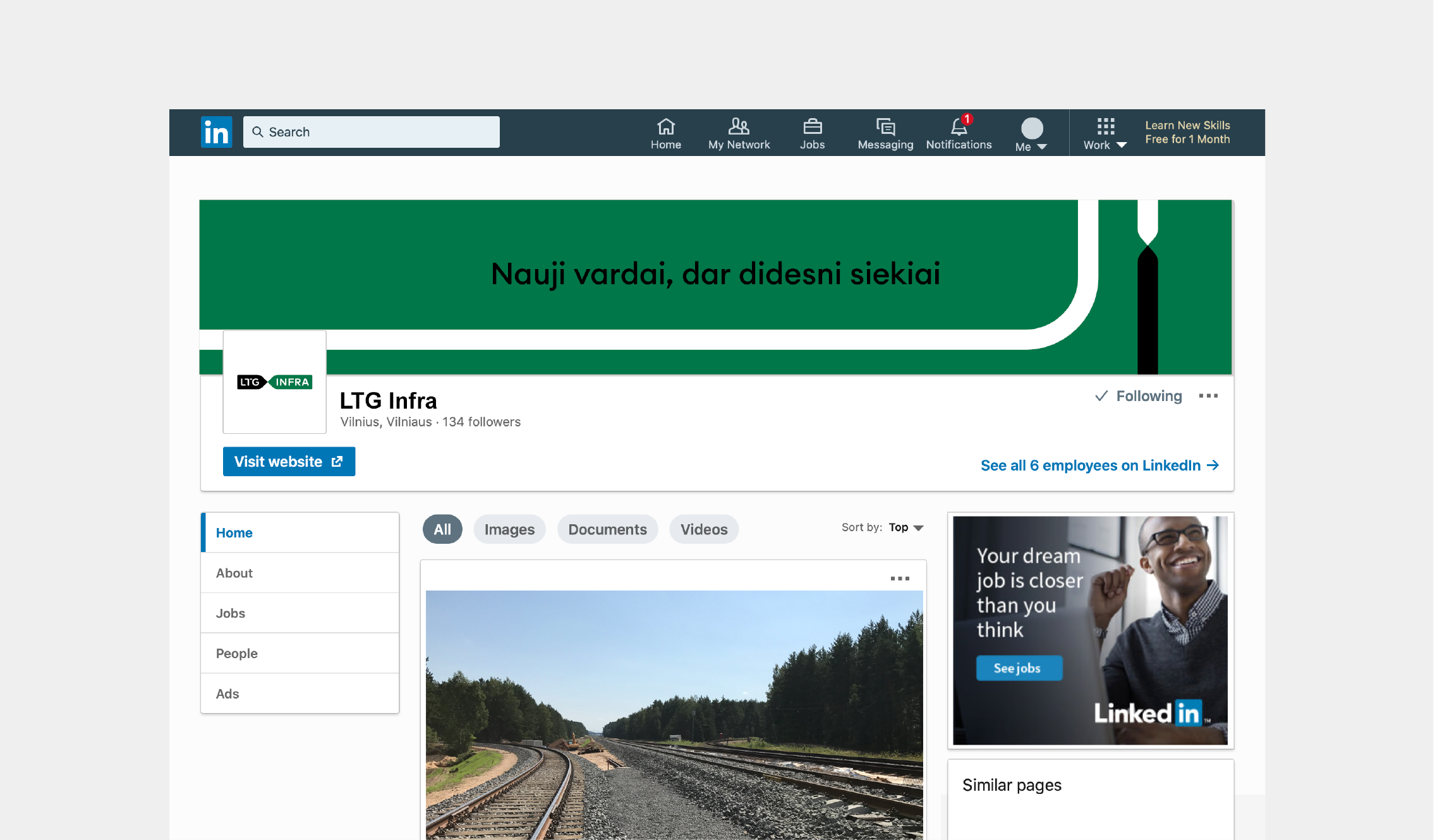1435x840 pixels.
Task: Expand the Me profile dropdown
Action: (1031, 135)
